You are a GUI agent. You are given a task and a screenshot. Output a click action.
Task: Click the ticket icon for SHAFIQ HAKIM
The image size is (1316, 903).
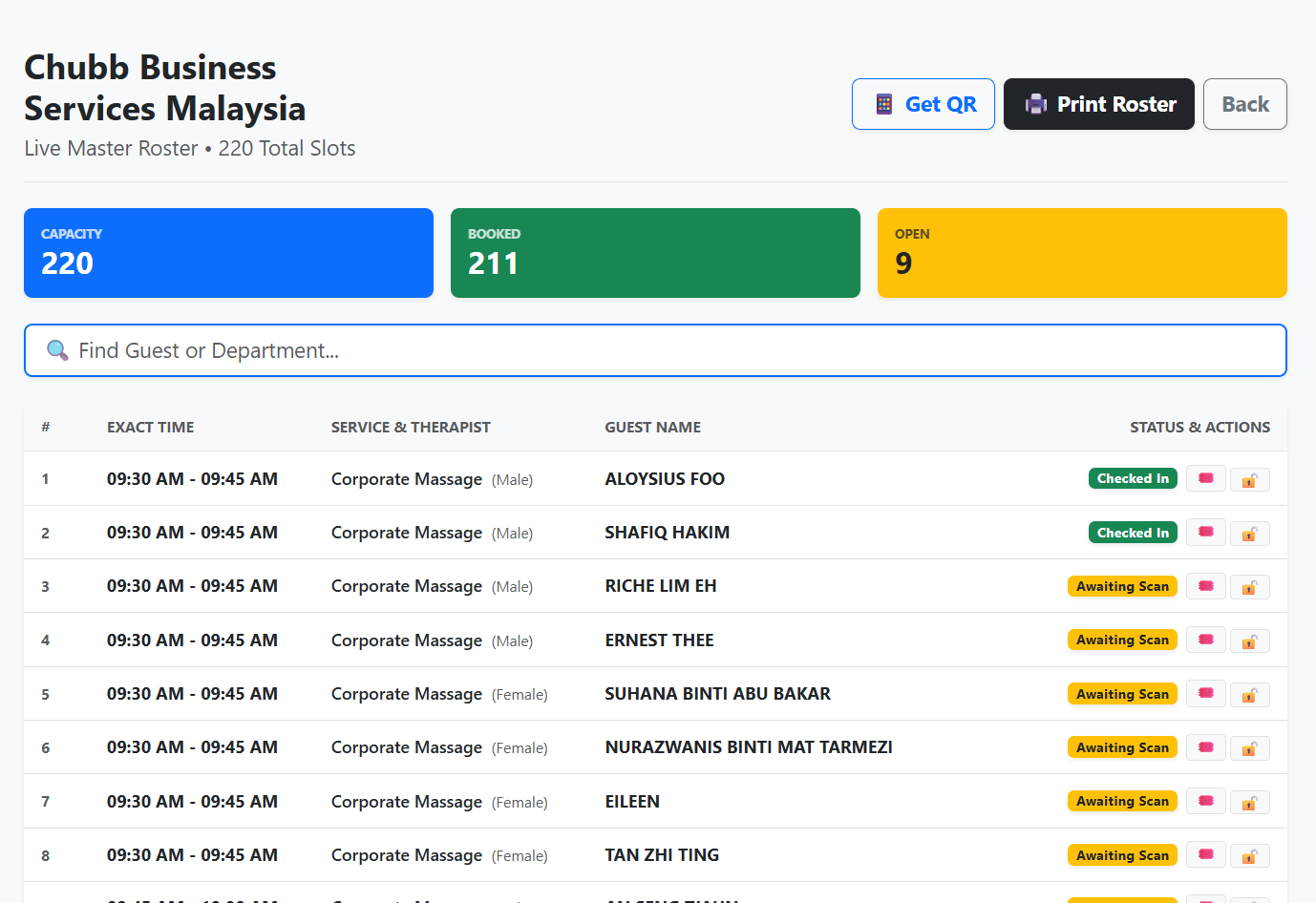[1206, 532]
